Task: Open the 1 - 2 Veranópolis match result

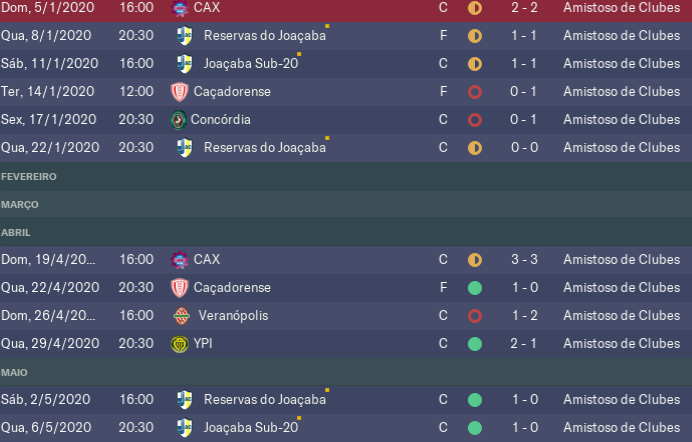Action: (x=524, y=315)
